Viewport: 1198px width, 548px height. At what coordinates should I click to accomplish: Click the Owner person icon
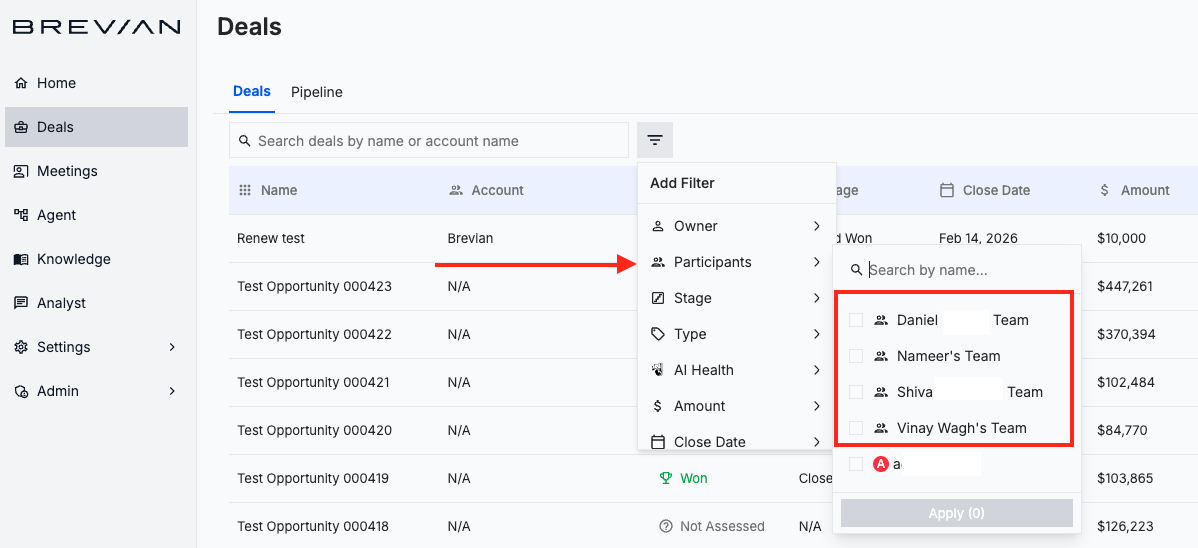(657, 226)
